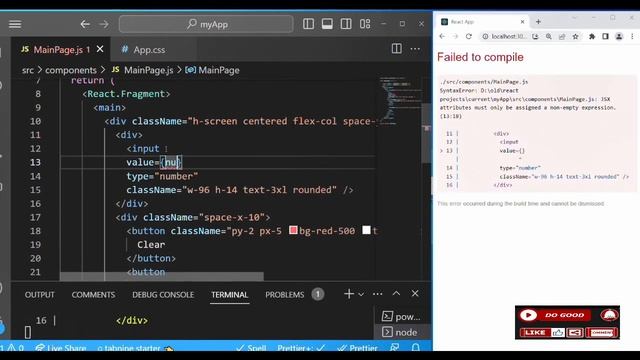Split the editor to the right
This screenshot has height=360, width=640.
(x=396, y=49)
